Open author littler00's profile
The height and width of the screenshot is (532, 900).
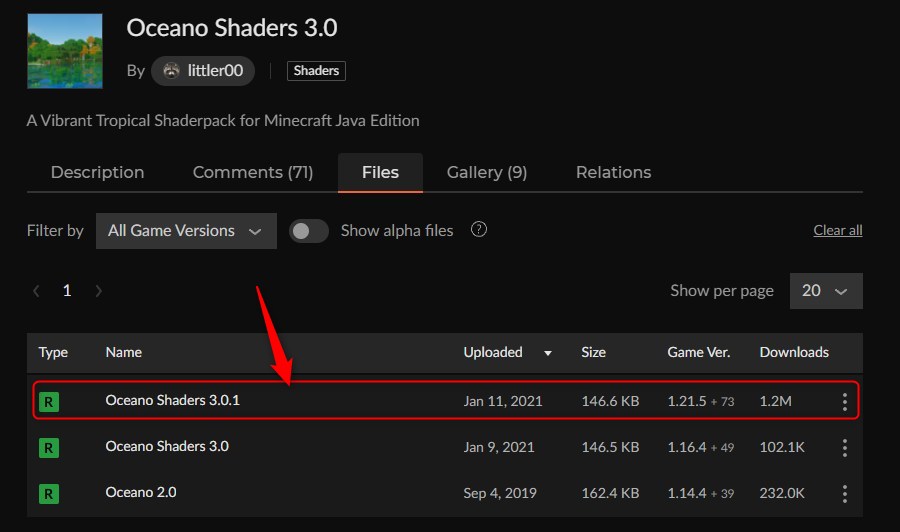pyautogui.click(x=203, y=71)
